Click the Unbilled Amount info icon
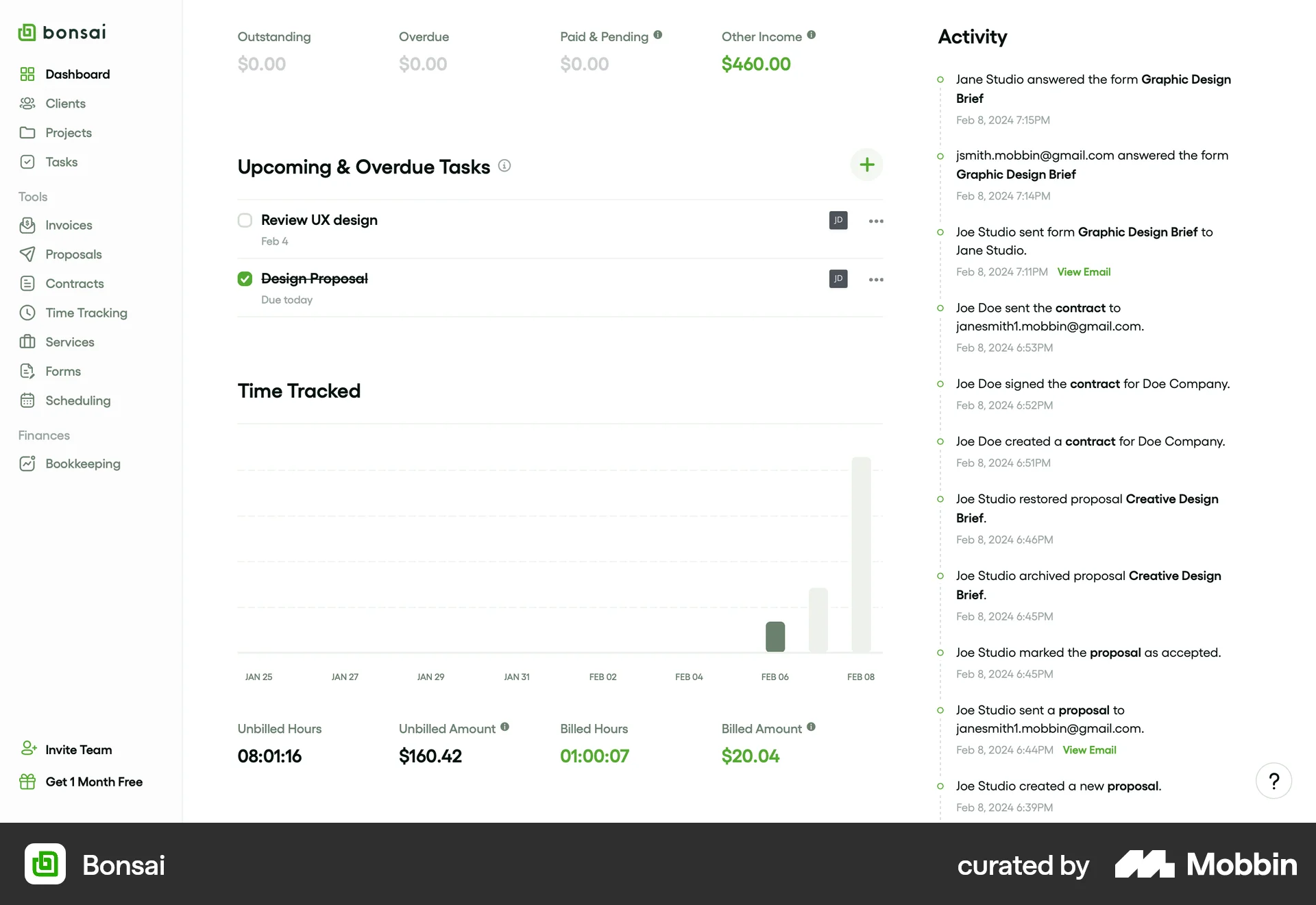 click(x=504, y=727)
